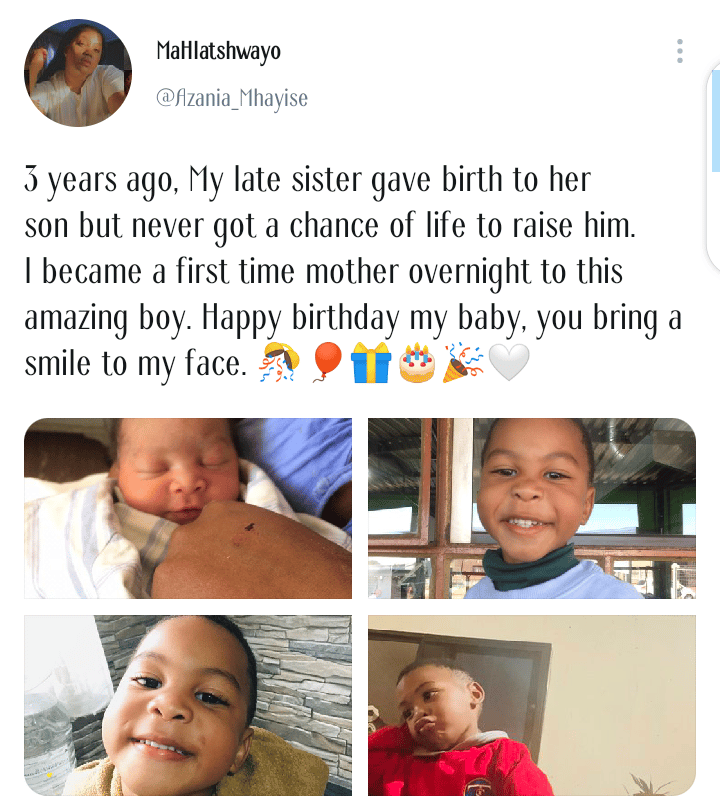Open photo of boy by stone wall
The width and height of the screenshot is (720, 796).
click(x=188, y=705)
